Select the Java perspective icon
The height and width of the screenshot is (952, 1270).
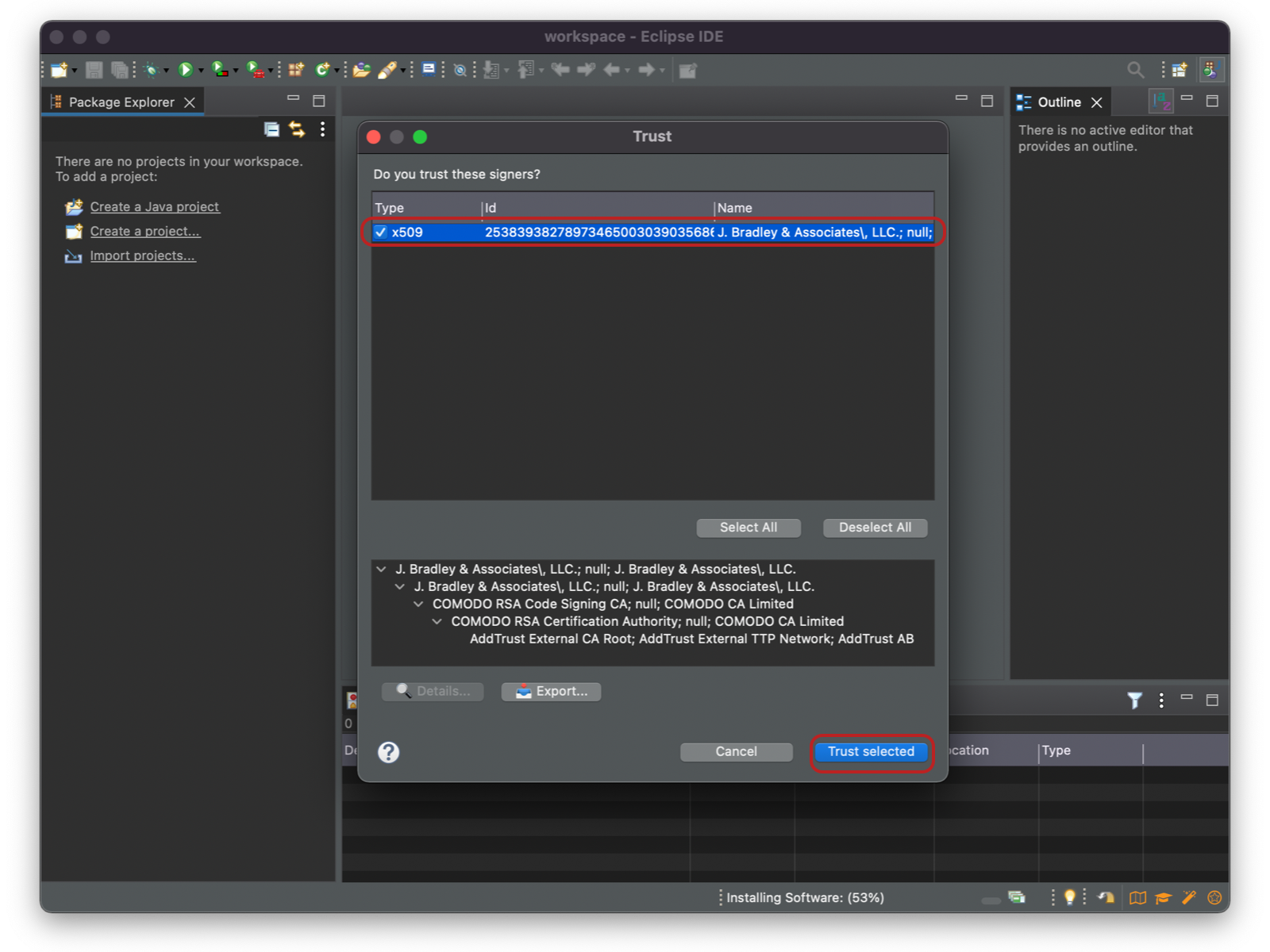(x=1210, y=70)
